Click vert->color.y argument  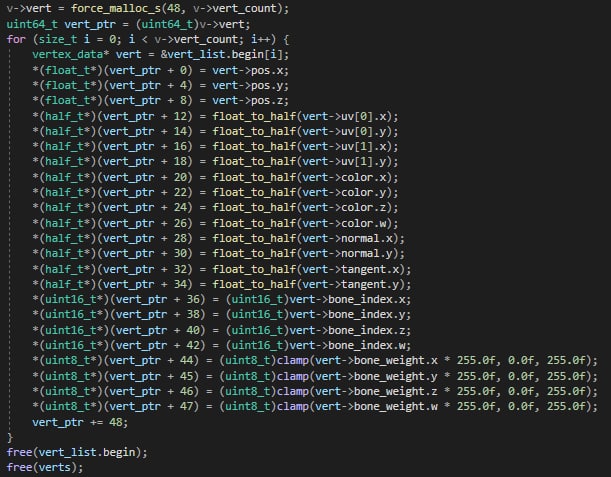pos(344,193)
